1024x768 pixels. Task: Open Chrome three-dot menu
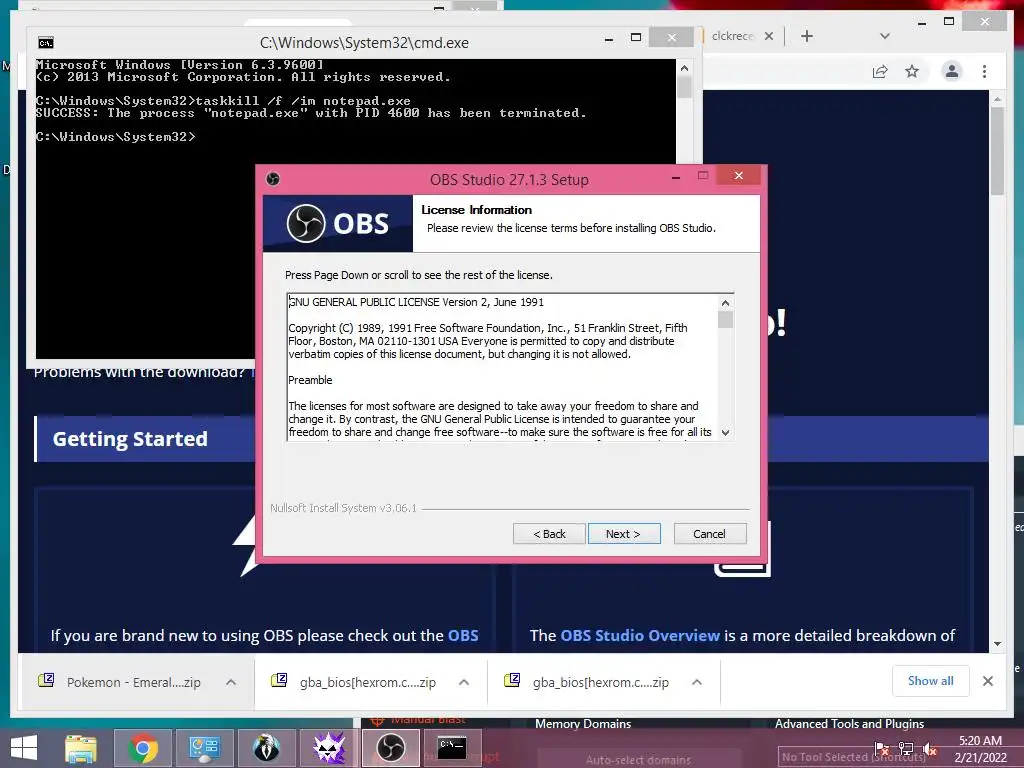[x=984, y=71]
